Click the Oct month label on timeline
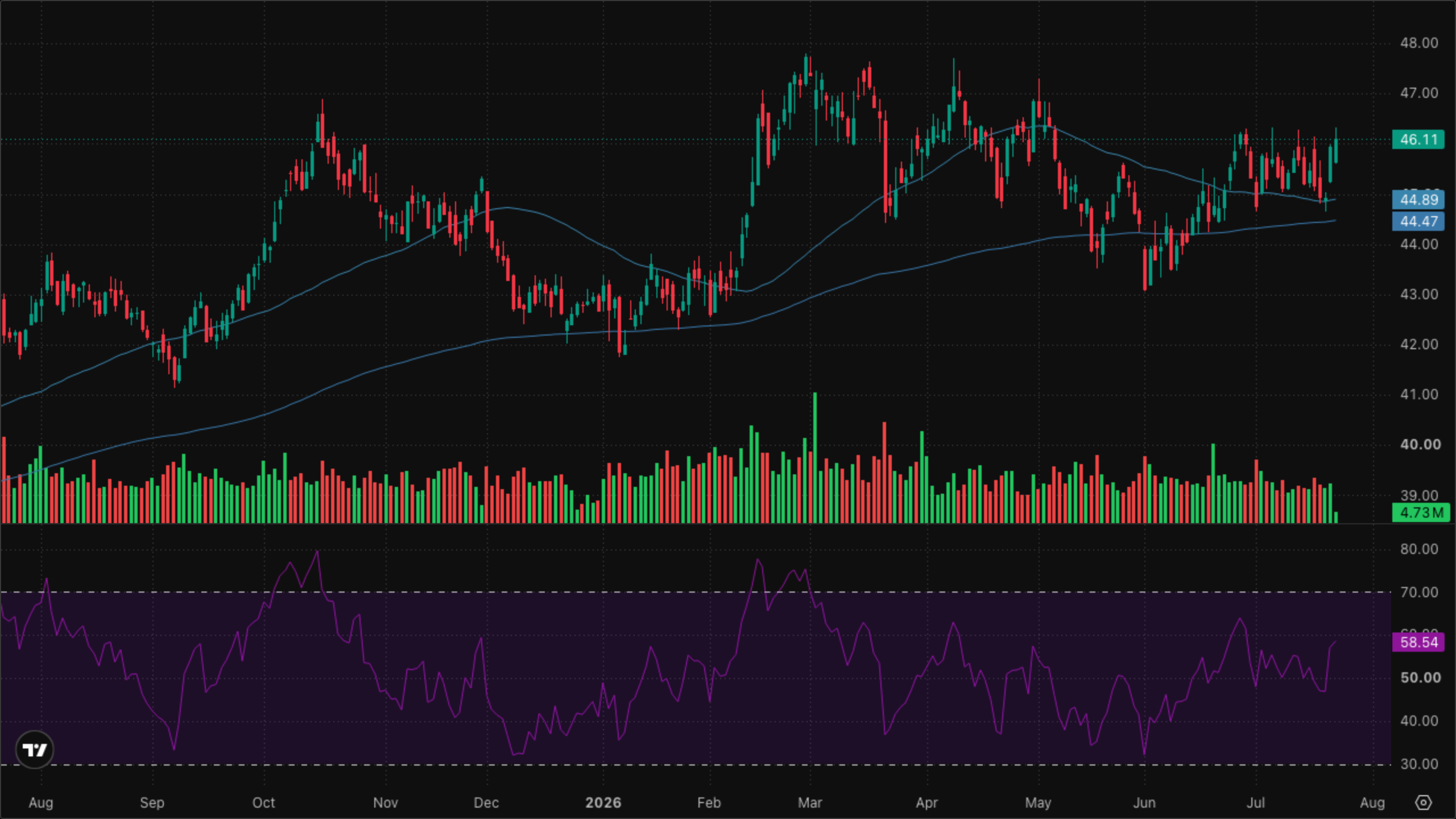The image size is (1456, 819). point(263,803)
